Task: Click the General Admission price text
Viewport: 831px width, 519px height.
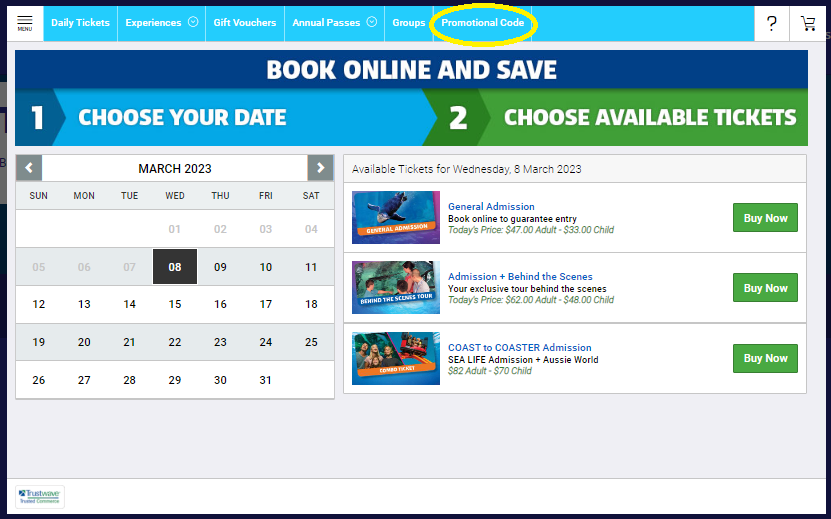Action: (531, 230)
